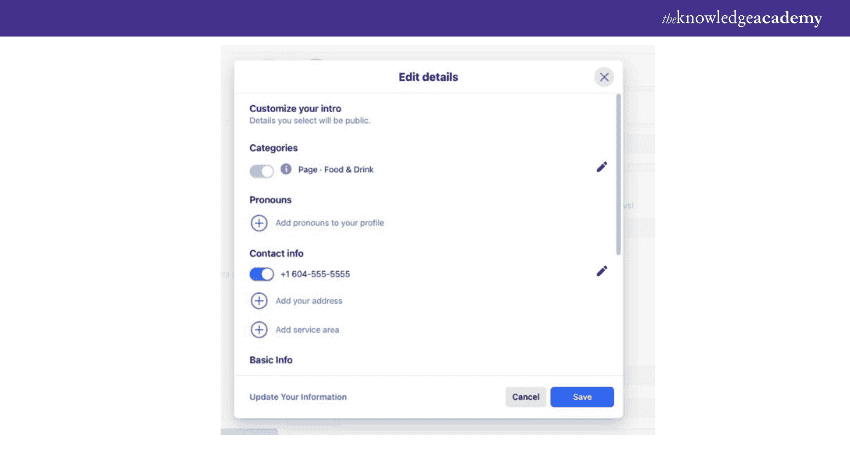Select the Add your address text
The height and width of the screenshot is (450, 850).
point(309,301)
